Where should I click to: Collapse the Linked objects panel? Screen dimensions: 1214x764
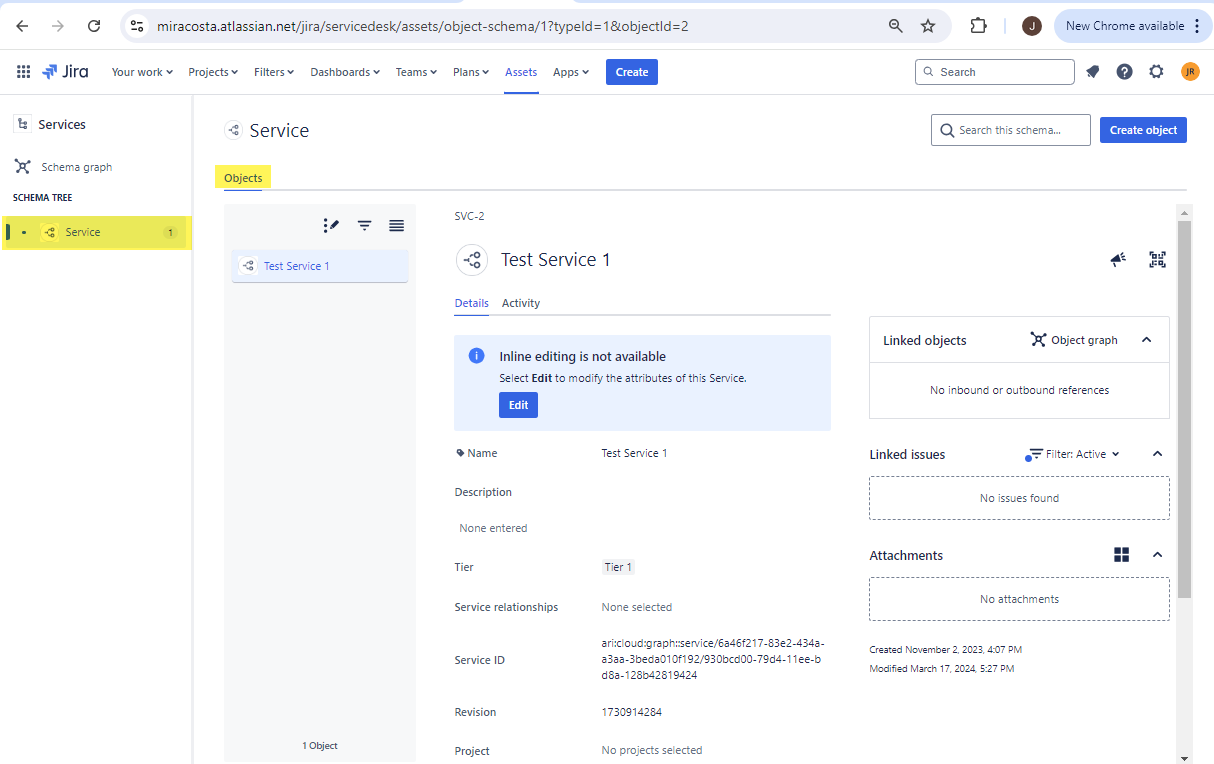(x=1147, y=340)
